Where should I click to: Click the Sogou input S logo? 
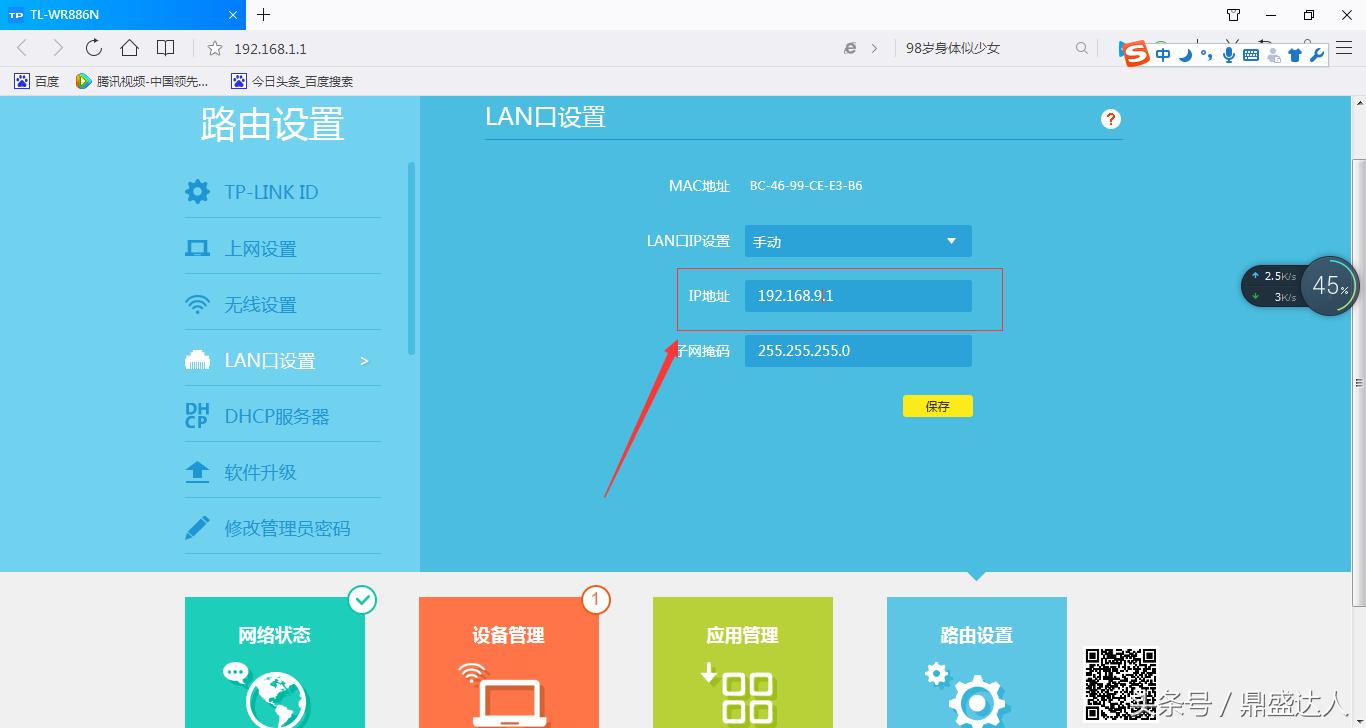point(1137,55)
